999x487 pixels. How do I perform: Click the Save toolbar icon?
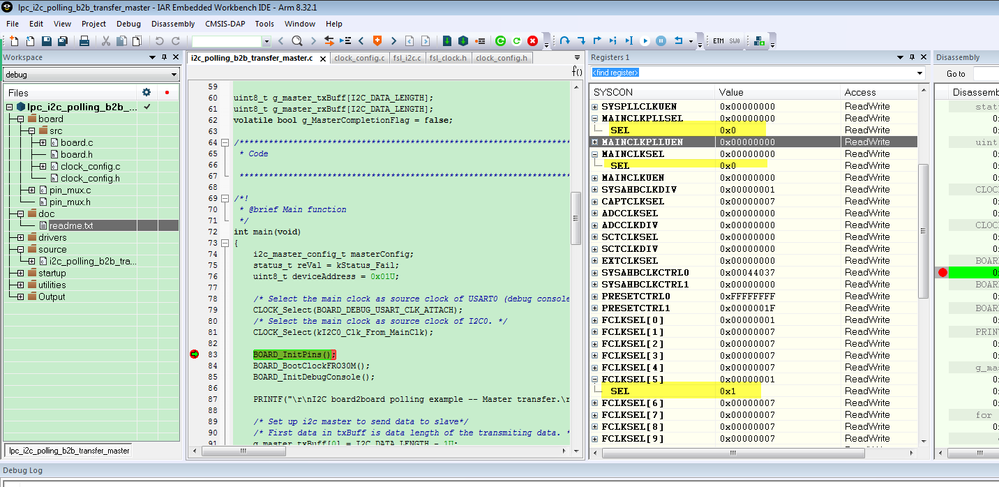point(46,41)
